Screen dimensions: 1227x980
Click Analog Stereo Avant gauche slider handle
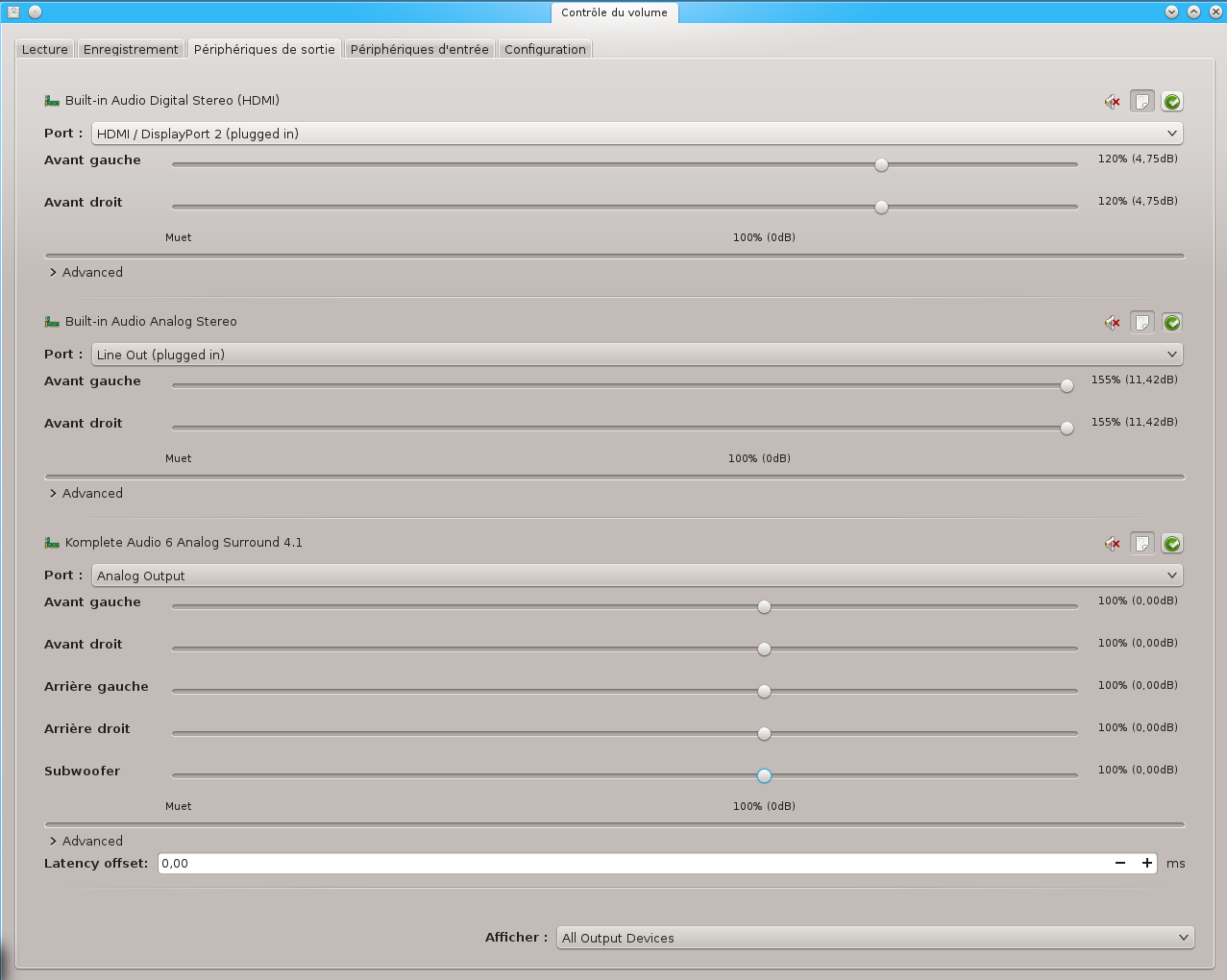click(x=1067, y=386)
